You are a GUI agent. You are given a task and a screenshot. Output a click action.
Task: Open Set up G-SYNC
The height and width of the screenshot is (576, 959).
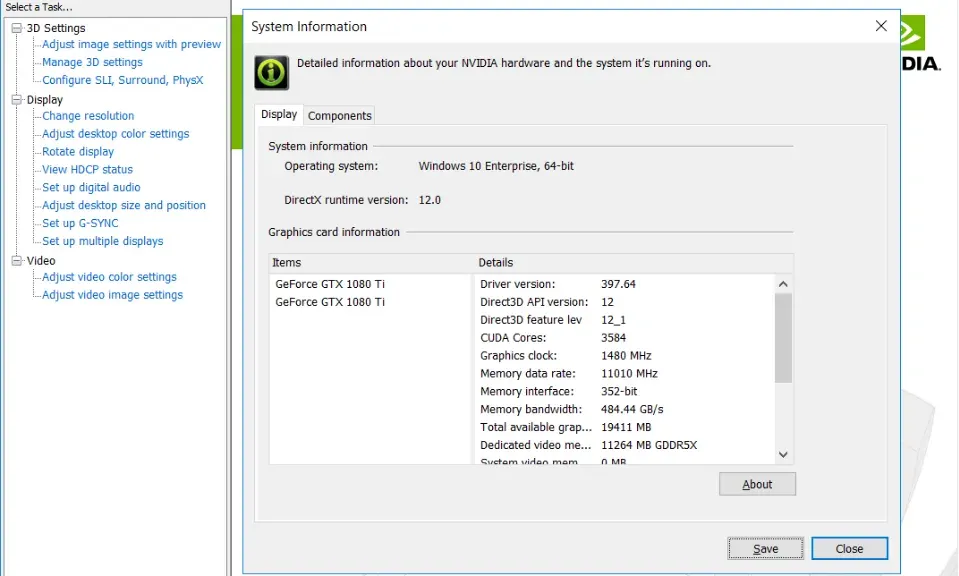(x=80, y=223)
